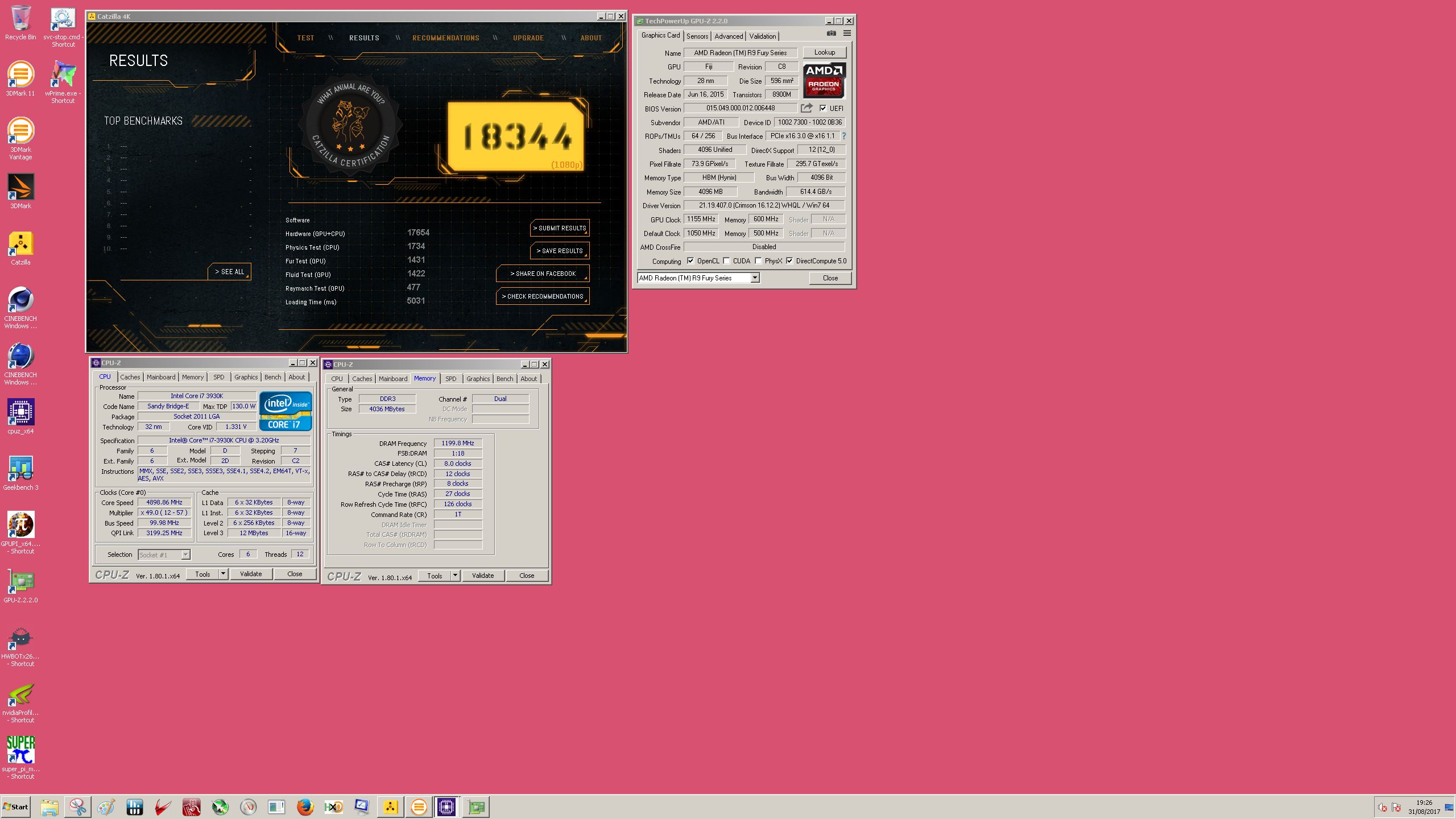Open Caches tab in CPU-Z CPU window
This screenshot has height=819, width=1456.
click(x=130, y=377)
